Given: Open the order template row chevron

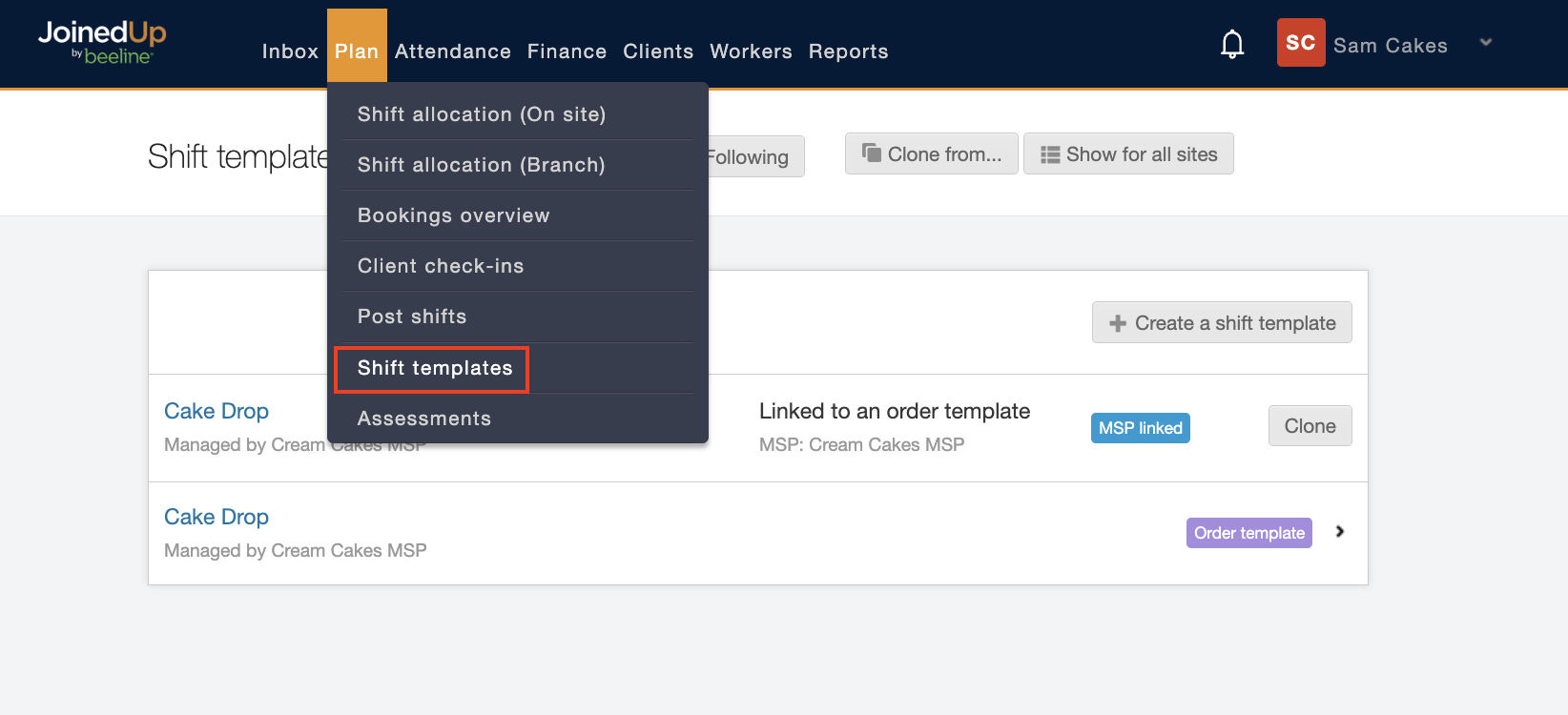Looking at the screenshot, I should tap(1340, 532).
